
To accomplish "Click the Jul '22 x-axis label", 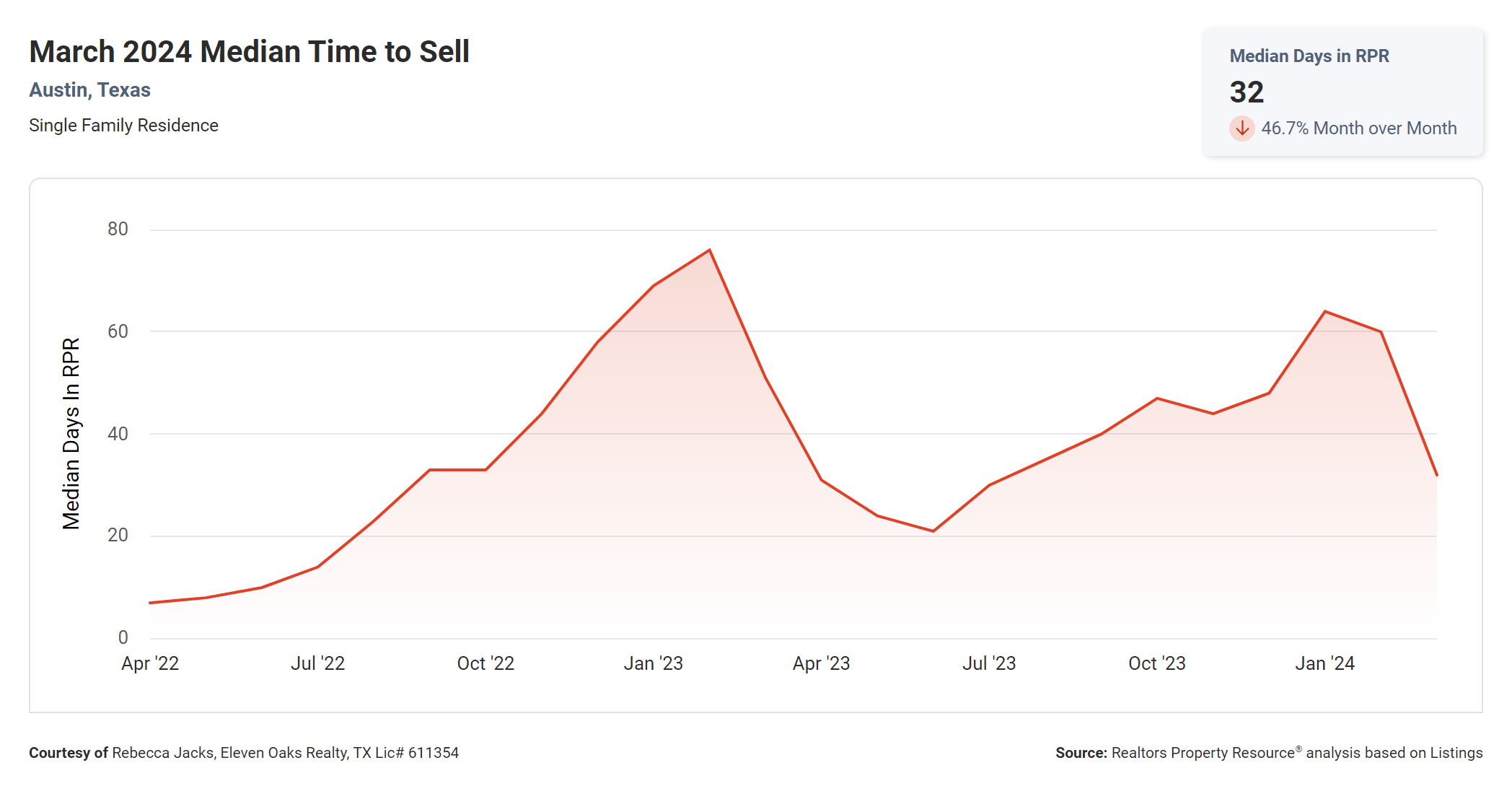I will pos(317,663).
